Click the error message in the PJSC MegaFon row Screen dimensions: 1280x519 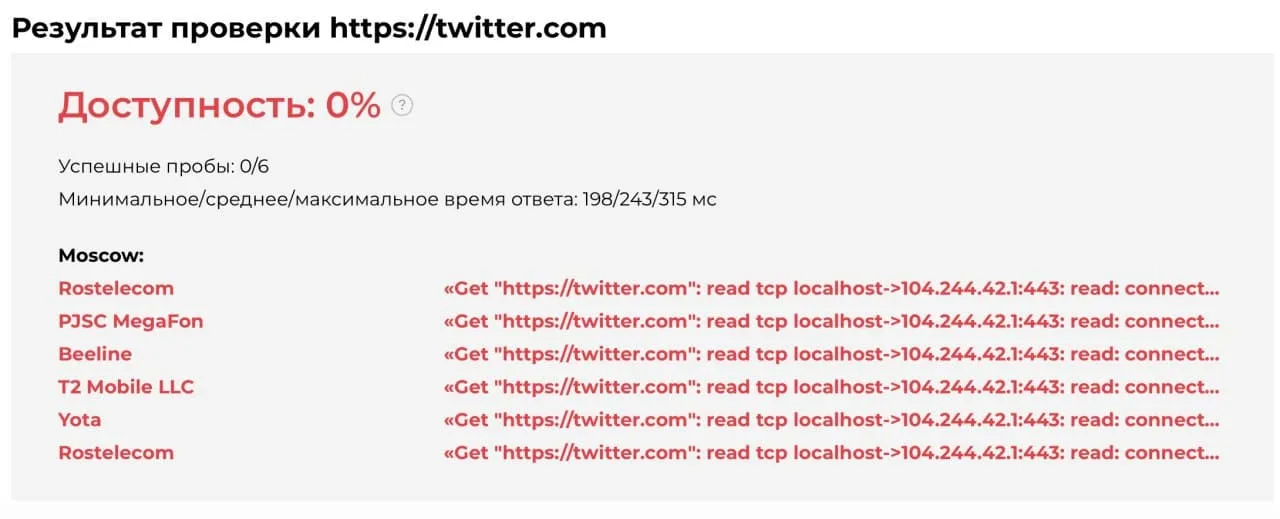tap(831, 321)
